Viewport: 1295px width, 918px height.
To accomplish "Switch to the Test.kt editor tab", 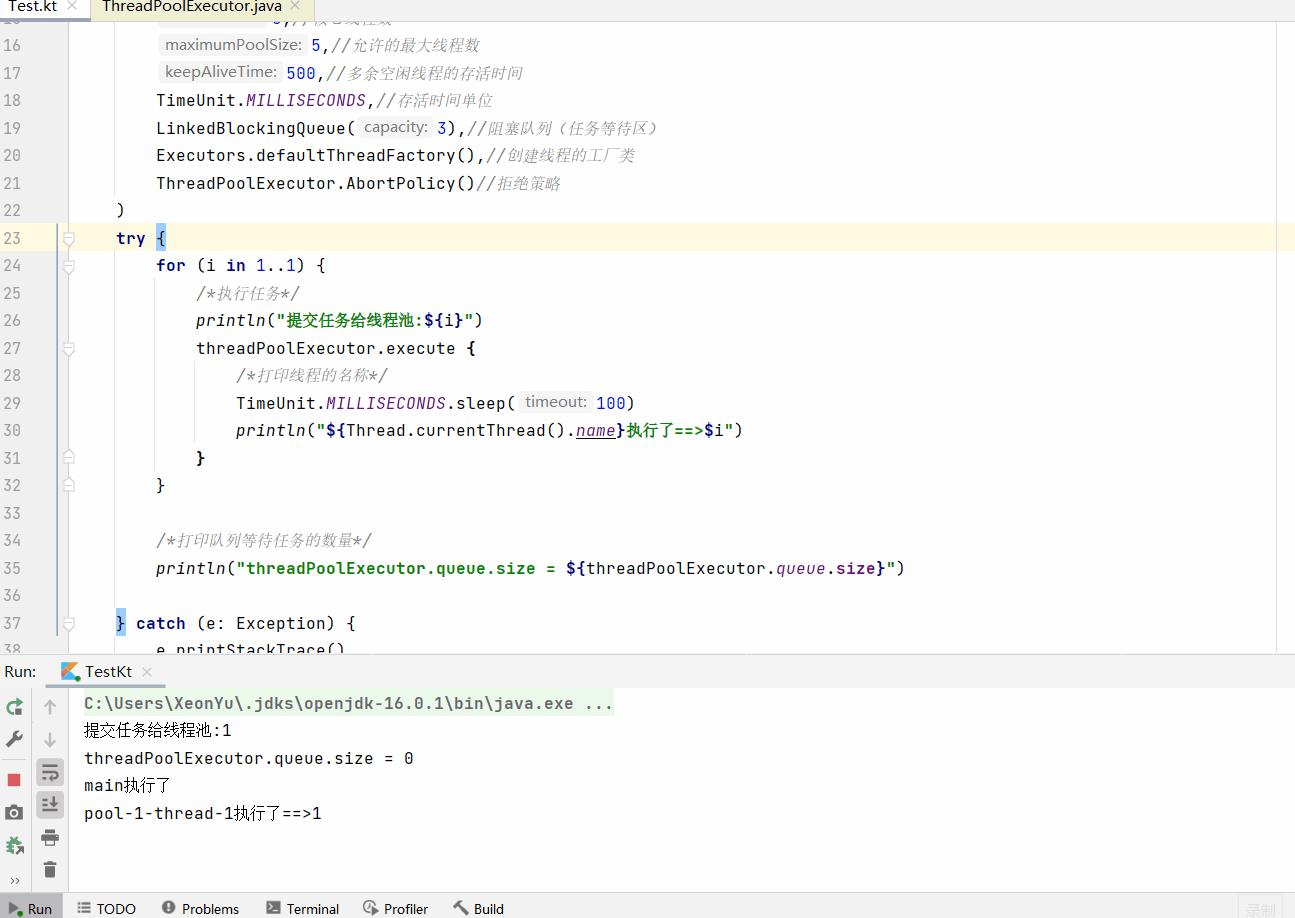I will click(x=32, y=6).
